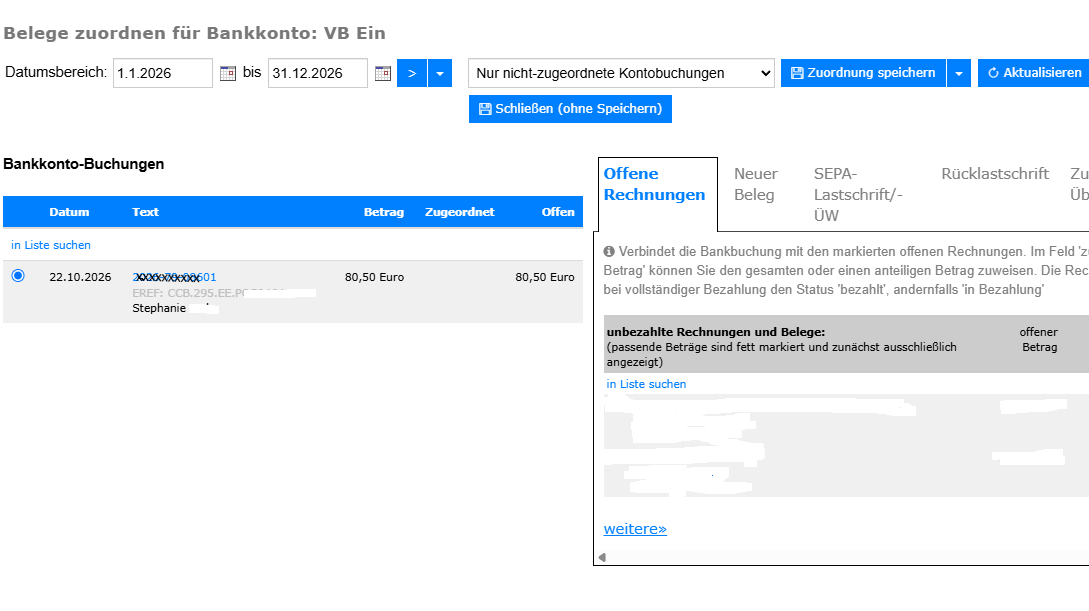Viewport: 1089px width, 611px height.
Task: Click the date cell '22.10.2026'
Action: (x=80, y=277)
